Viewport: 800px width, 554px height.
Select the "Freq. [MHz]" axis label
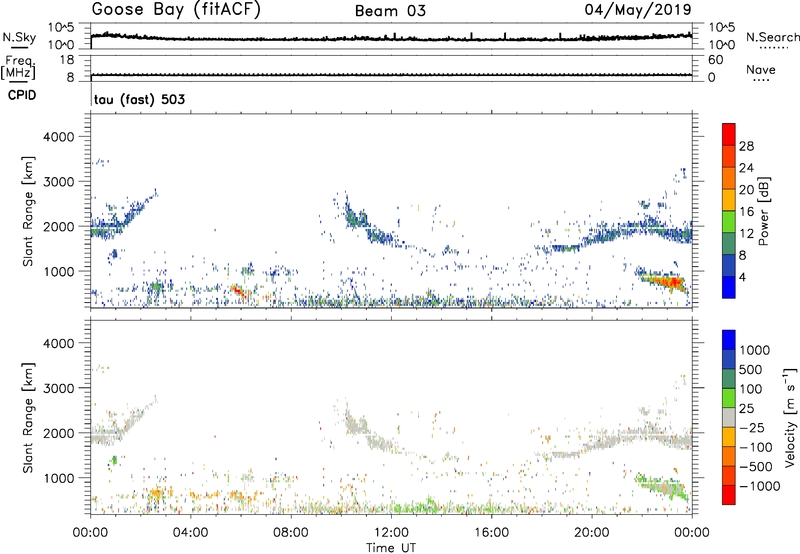pos(18,68)
